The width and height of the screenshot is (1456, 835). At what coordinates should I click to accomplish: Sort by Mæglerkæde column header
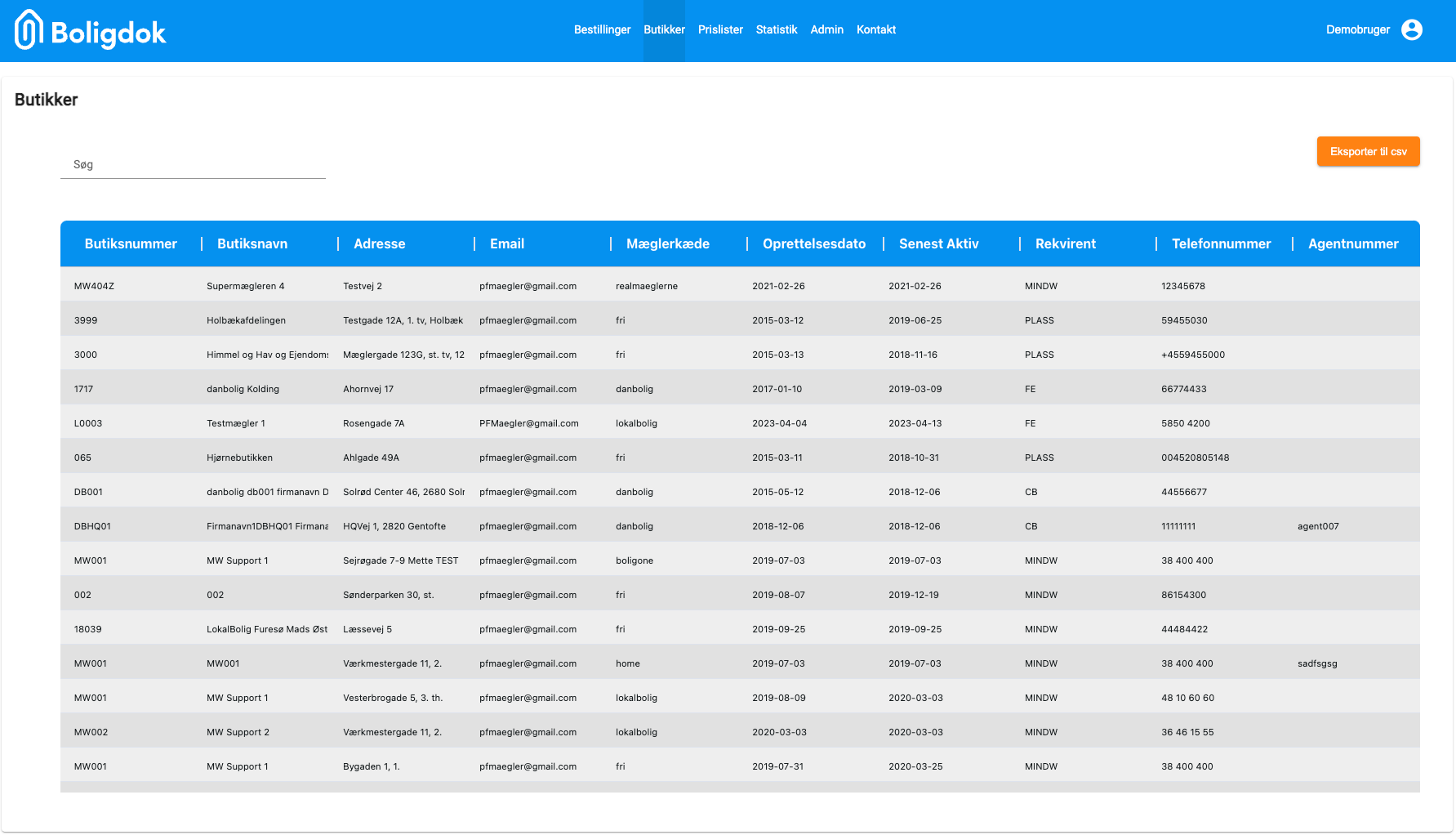(668, 243)
